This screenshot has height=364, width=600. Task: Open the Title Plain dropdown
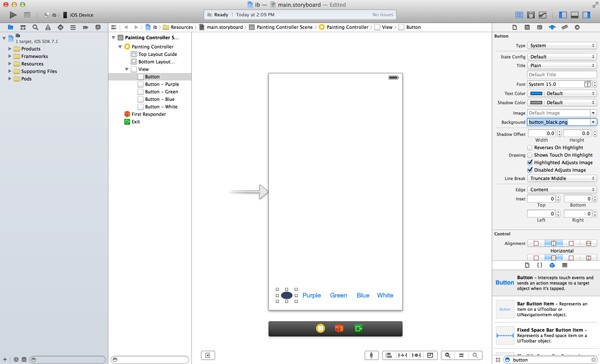click(x=562, y=65)
